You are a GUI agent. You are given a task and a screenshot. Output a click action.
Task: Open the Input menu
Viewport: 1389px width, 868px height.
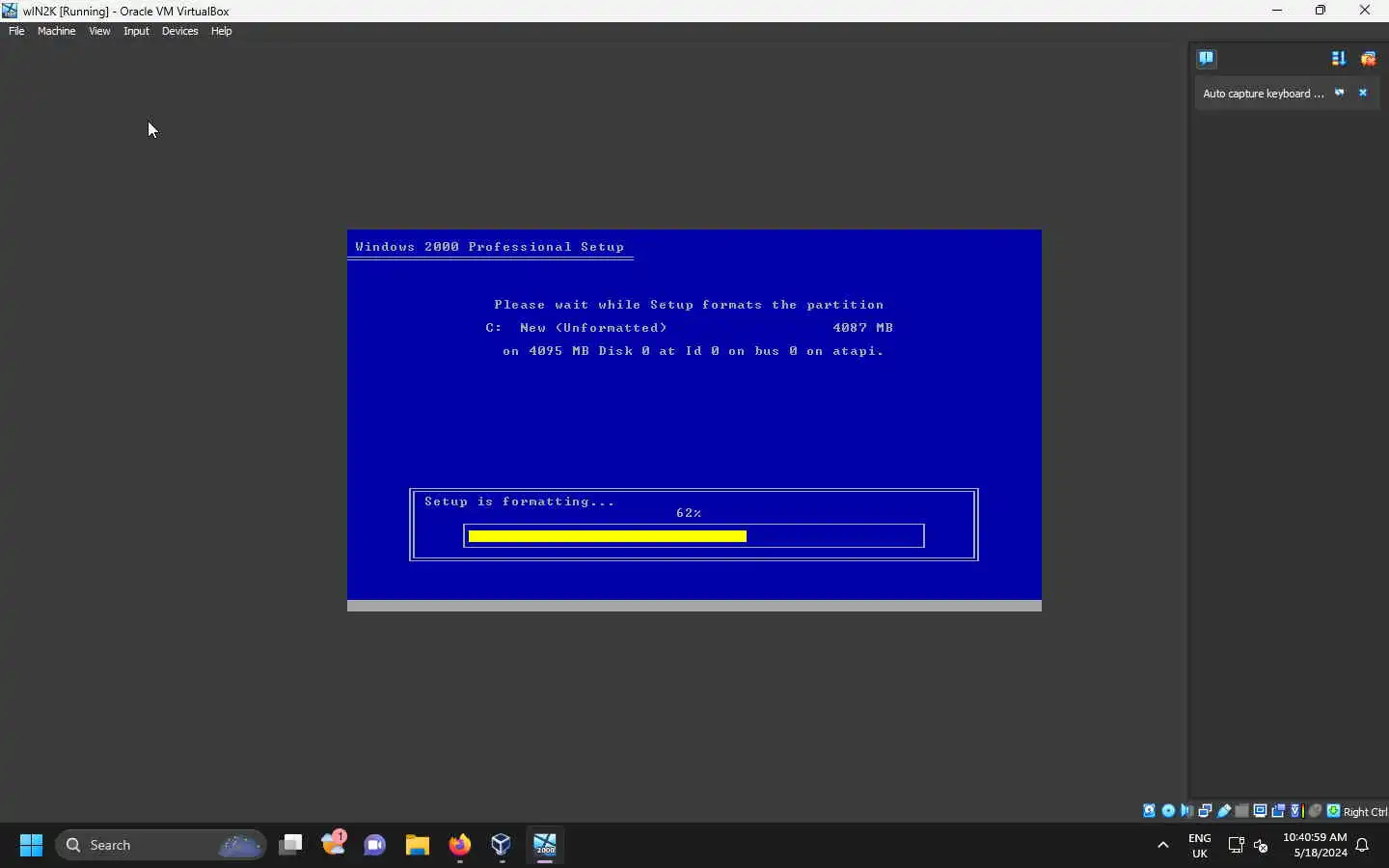(136, 31)
